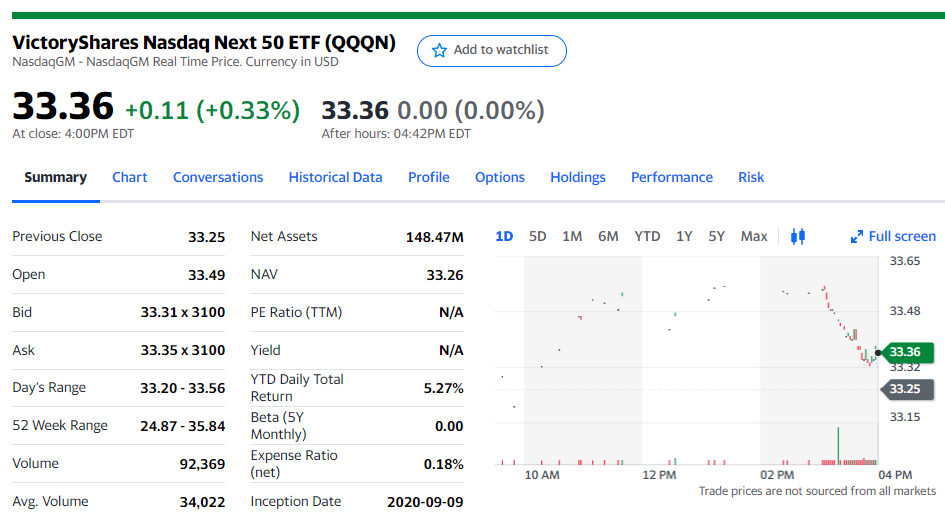945x520 pixels.
Task: Switch chart to 6M range
Action: point(608,236)
